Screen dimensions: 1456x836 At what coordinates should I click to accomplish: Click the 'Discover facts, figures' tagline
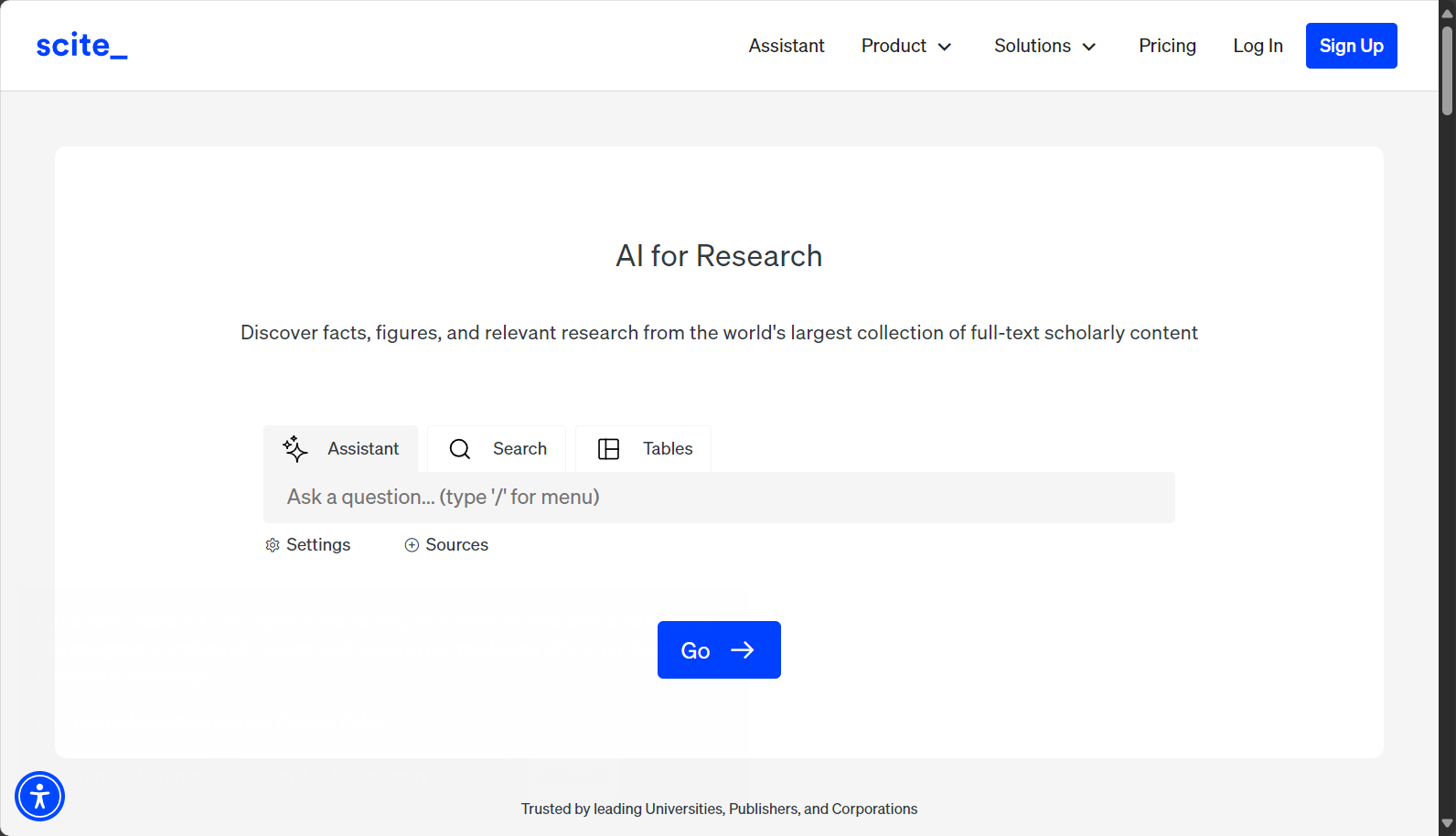(x=719, y=333)
